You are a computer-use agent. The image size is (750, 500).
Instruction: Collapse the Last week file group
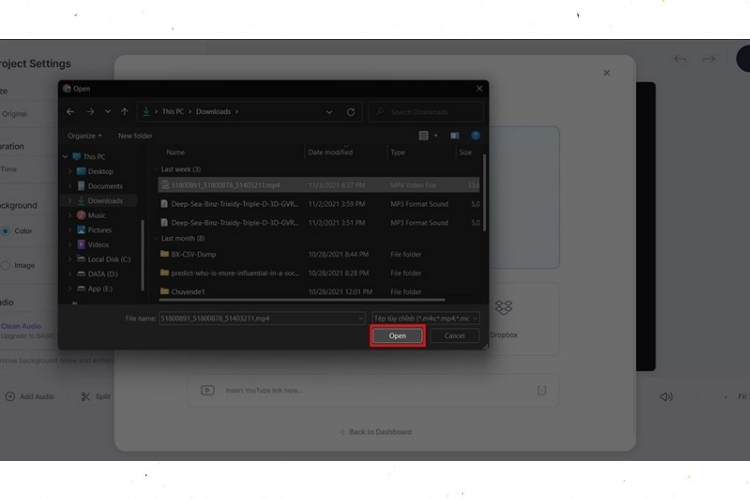(156, 169)
